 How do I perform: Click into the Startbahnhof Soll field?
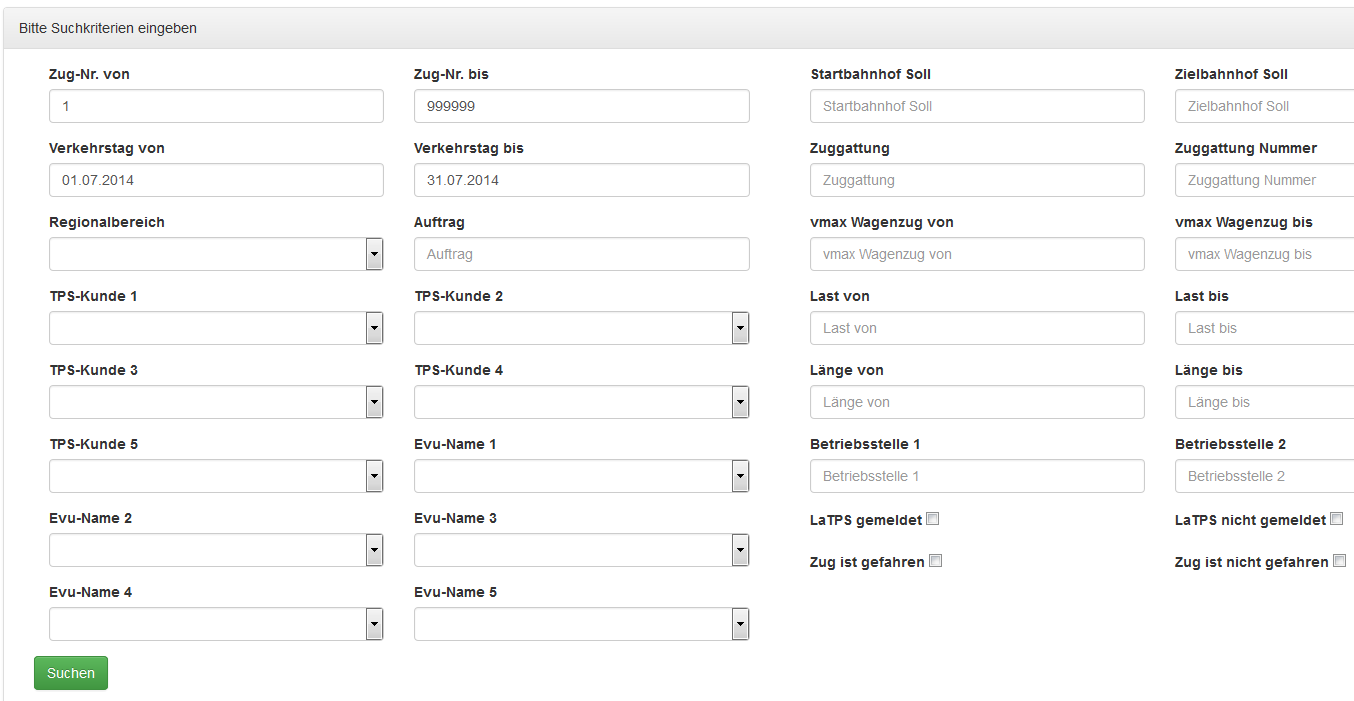(977, 106)
